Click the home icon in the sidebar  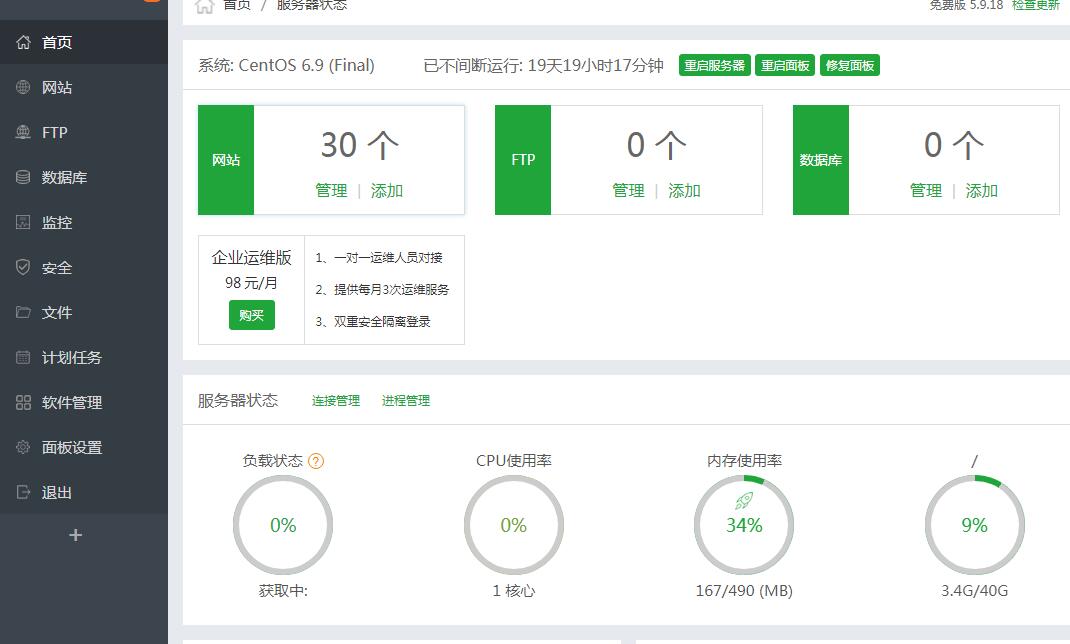tap(24, 42)
